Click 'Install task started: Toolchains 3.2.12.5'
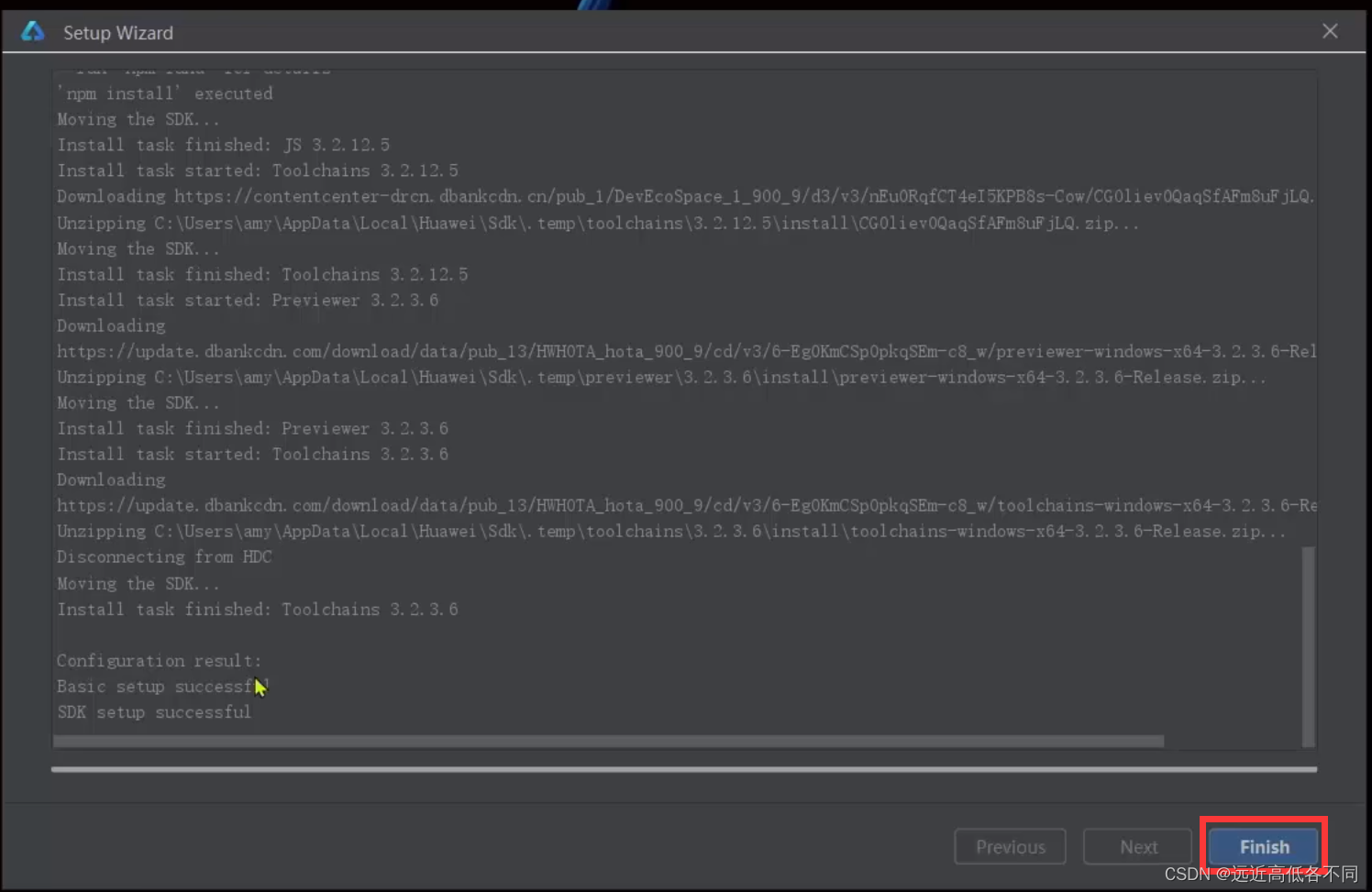 coord(258,171)
